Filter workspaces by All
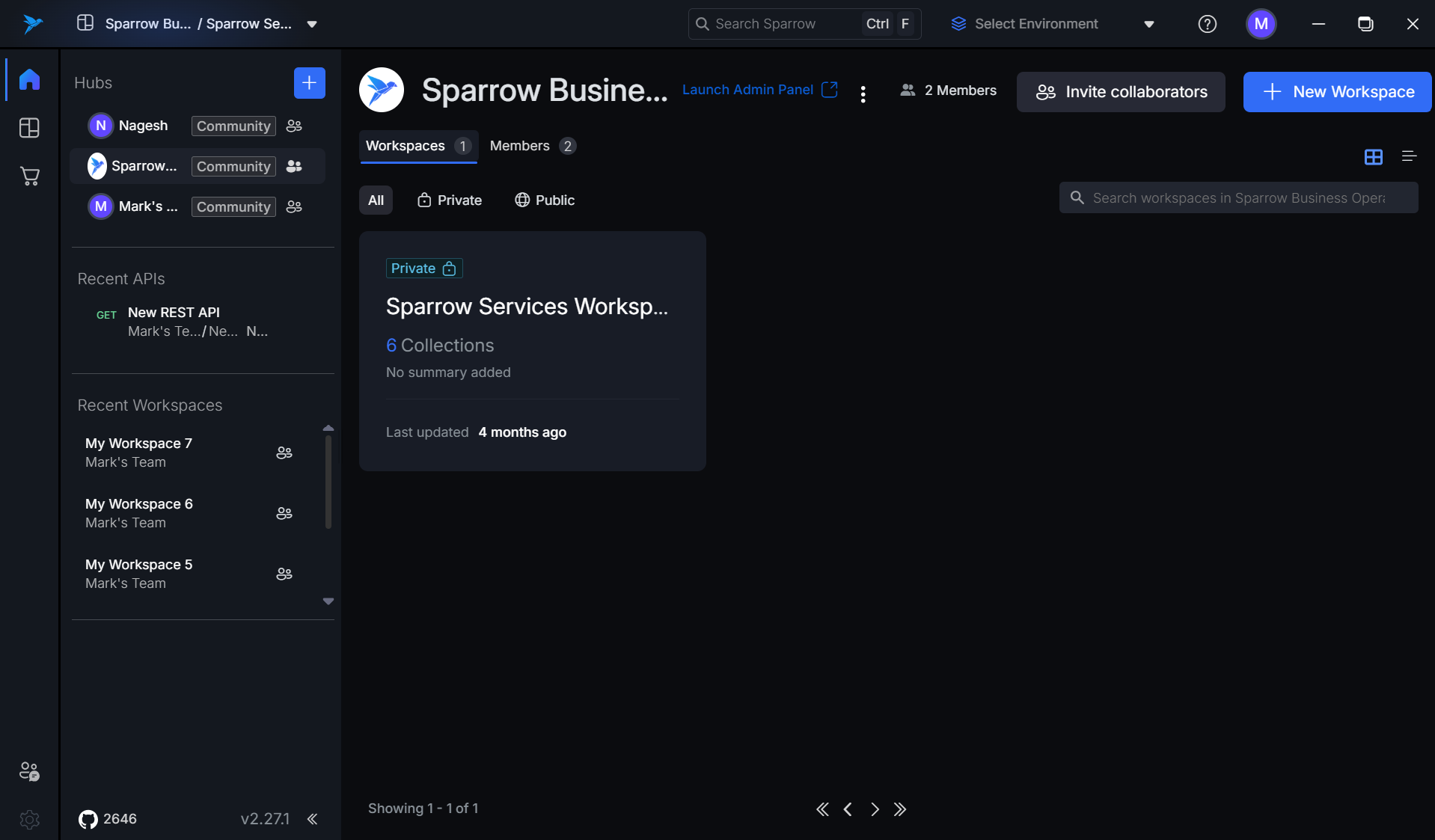 click(x=376, y=200)
